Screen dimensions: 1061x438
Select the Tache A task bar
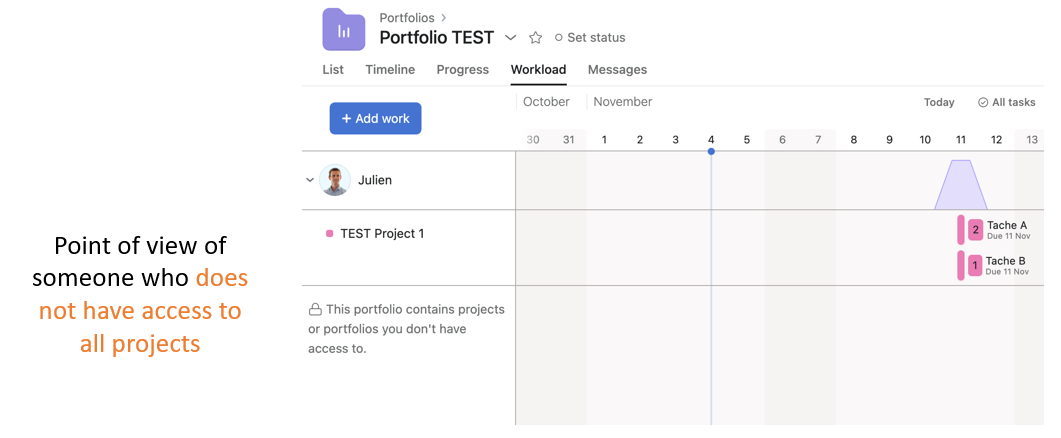coord(1006,230)
